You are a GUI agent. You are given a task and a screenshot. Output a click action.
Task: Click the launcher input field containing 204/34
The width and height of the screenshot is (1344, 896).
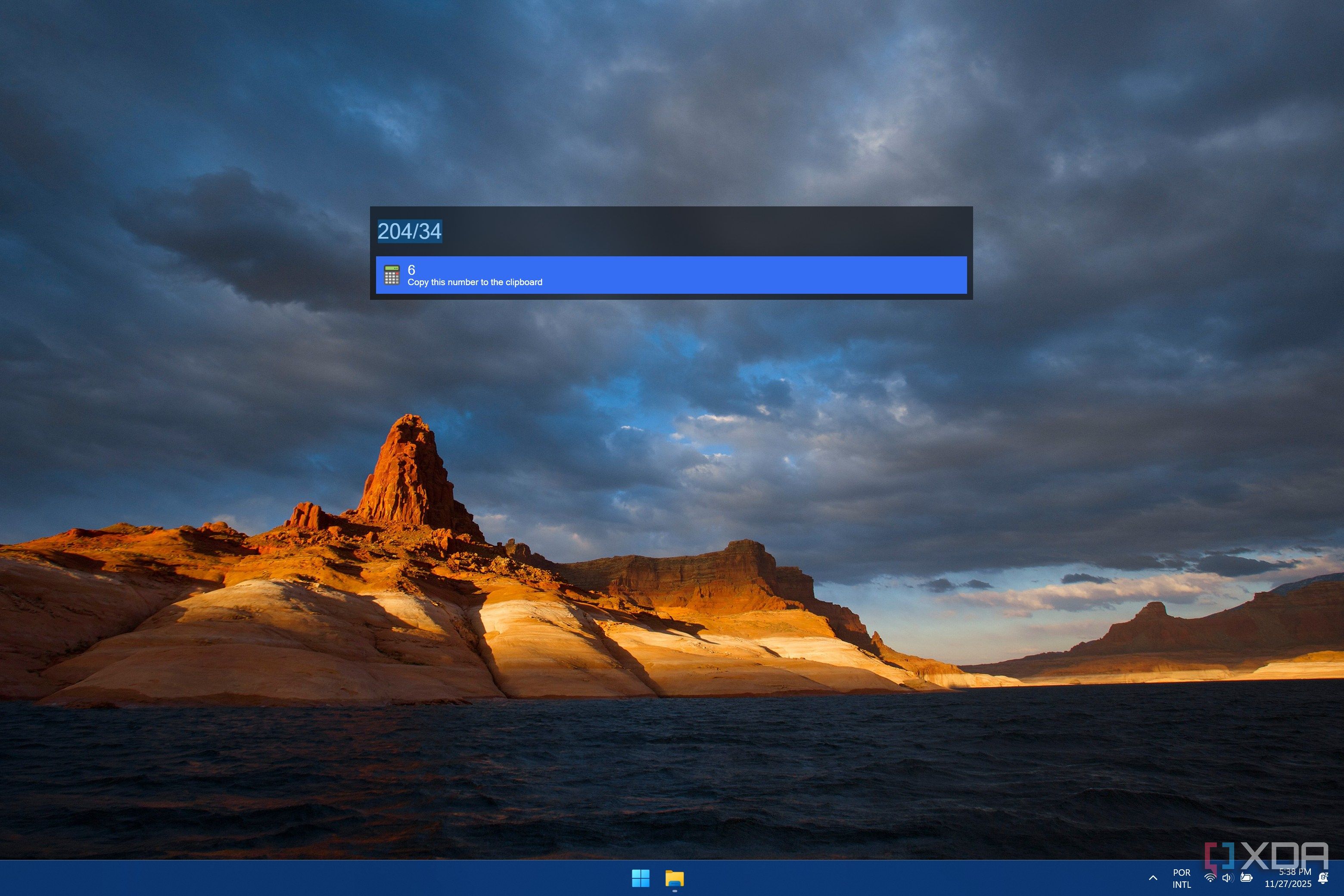tap(672, 231)
